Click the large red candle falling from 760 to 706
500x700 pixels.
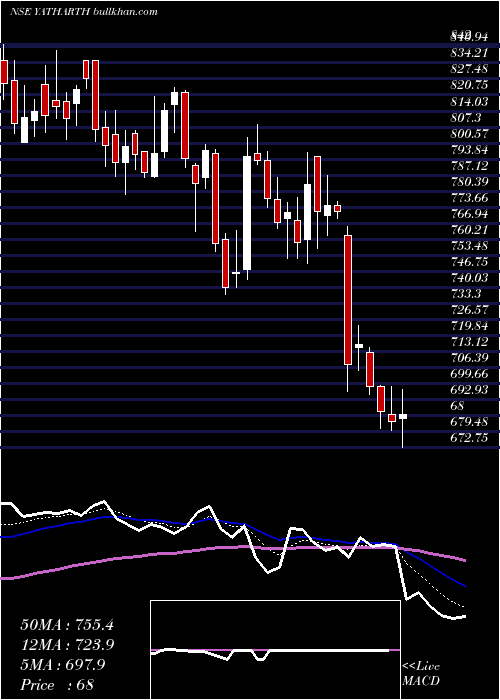[x=348, y=300]
